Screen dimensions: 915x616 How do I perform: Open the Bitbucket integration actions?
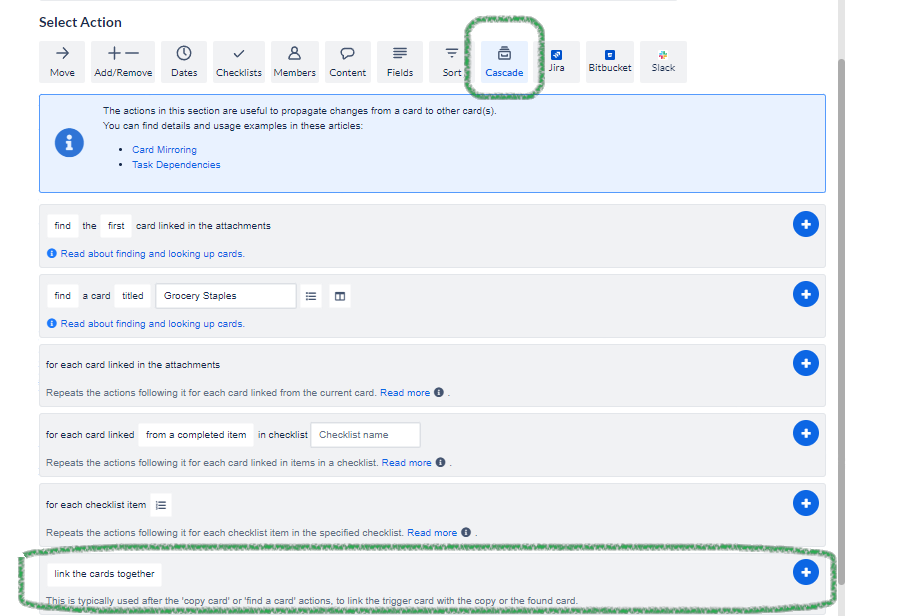tap(609, 61)
